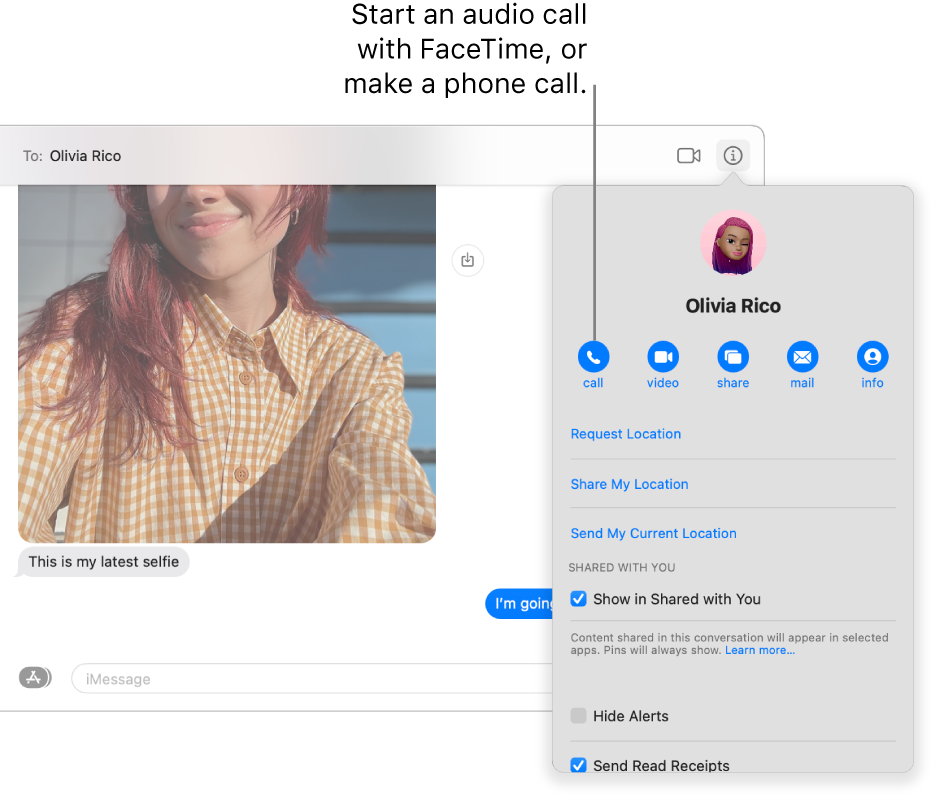Click the video camera icon in the toolbar

pos(689,156)
